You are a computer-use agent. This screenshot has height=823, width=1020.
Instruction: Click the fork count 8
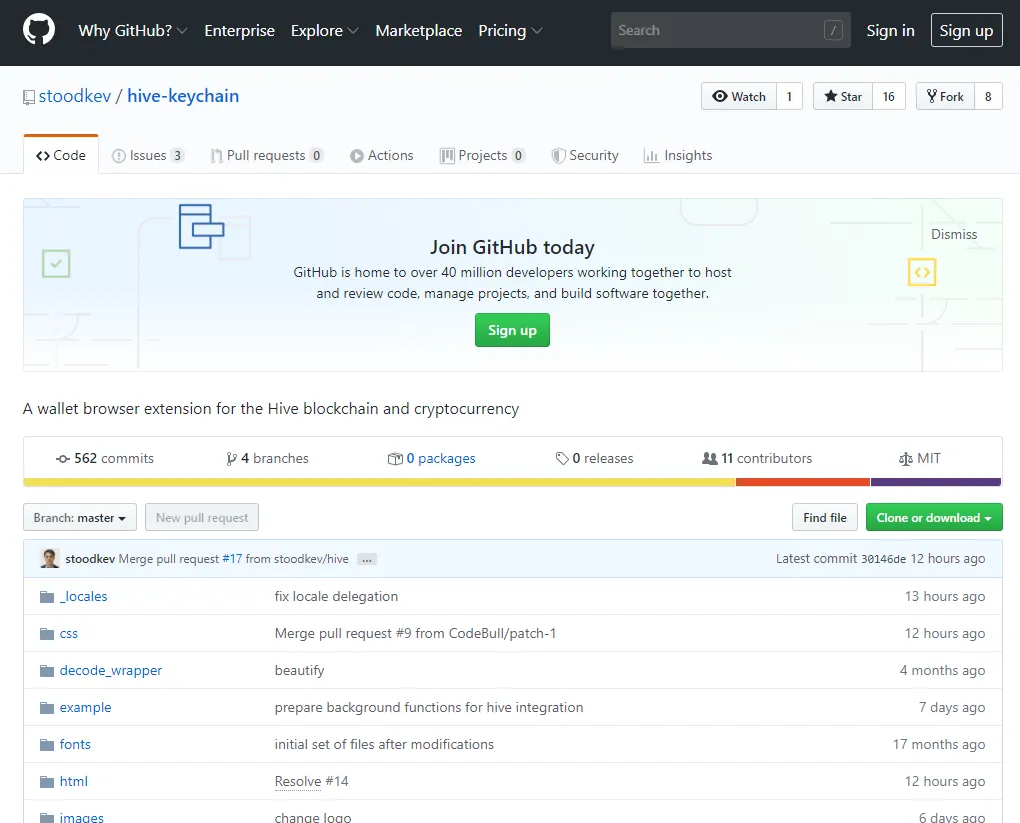click(x=988, y=96)
